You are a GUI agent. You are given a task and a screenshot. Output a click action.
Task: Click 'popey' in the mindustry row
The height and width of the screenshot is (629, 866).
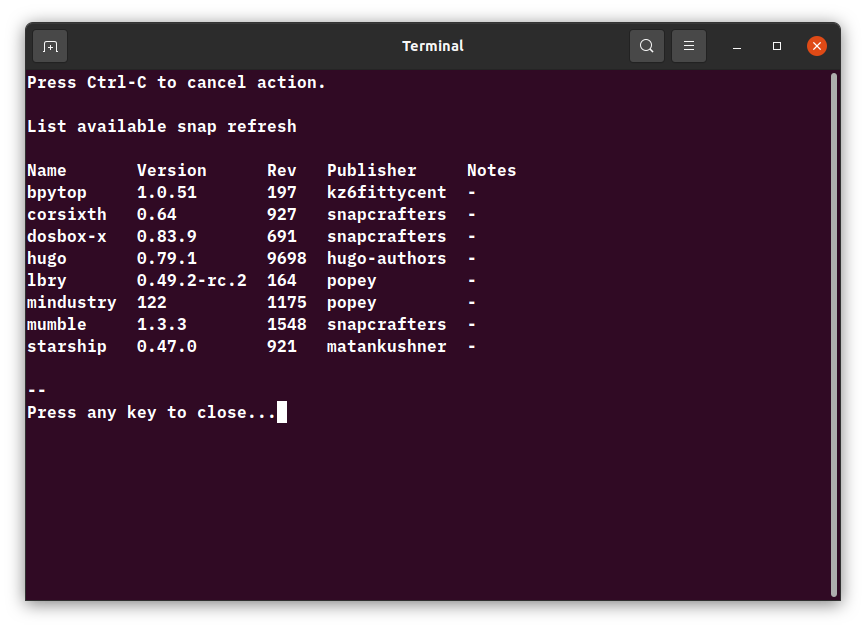click(x=352, y=303)
